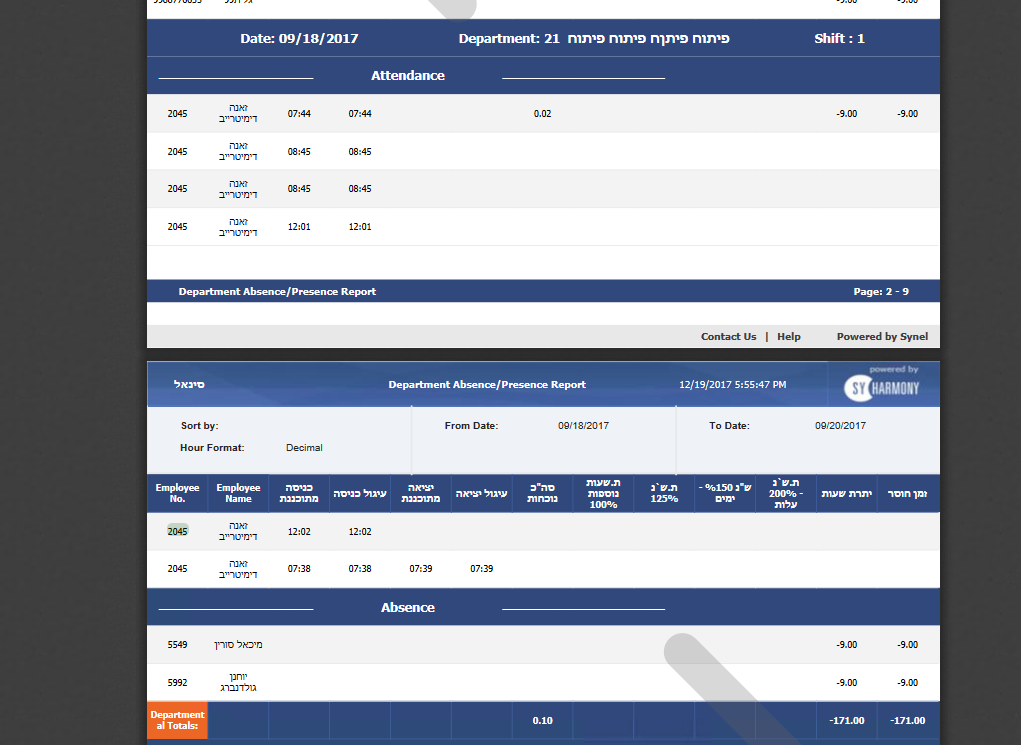The height and width of the screenshot is (745, 1021).
Task: Click the Attendance section heading
Action: coord(408,76)
